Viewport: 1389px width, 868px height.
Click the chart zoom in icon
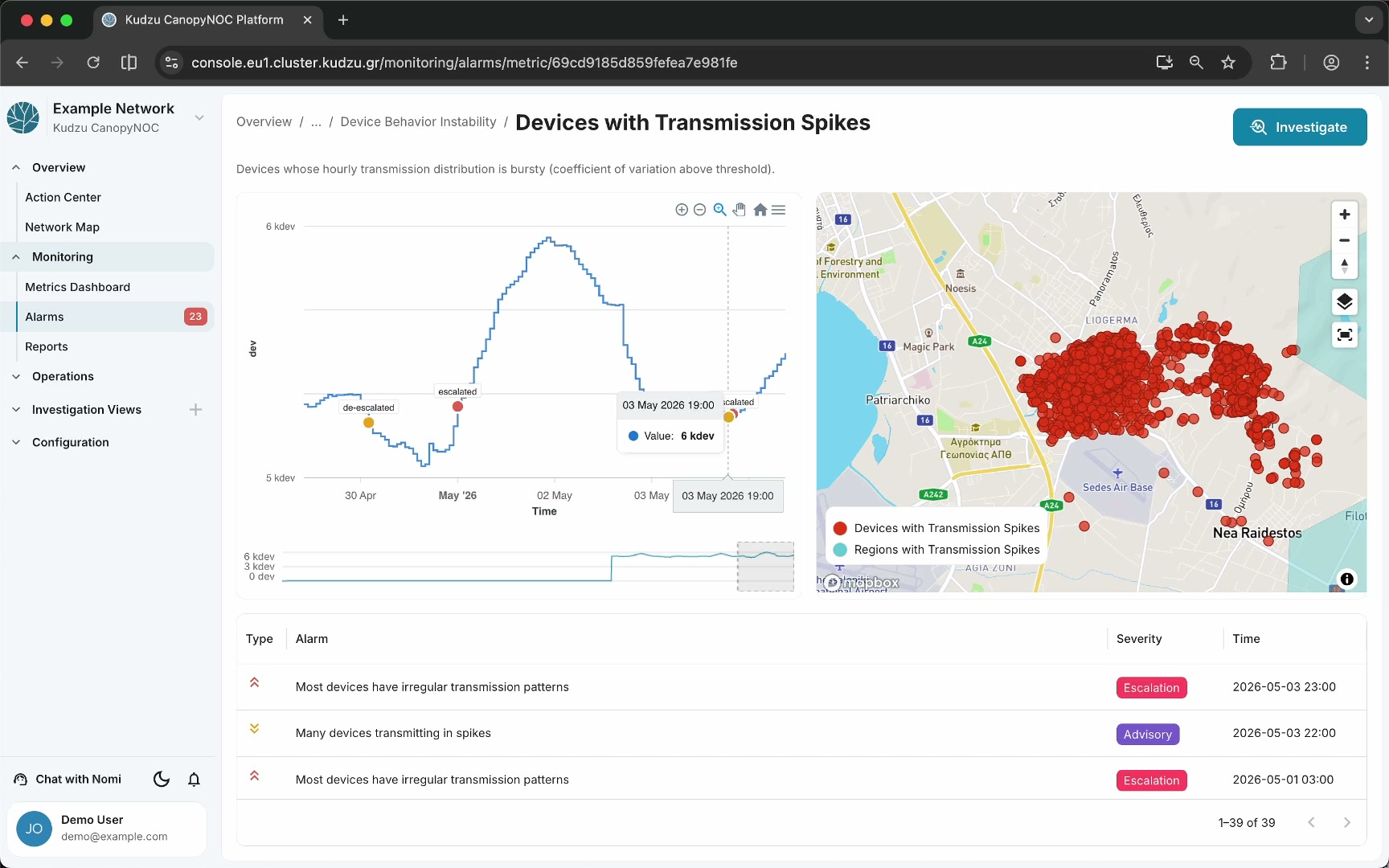[682, 210]
